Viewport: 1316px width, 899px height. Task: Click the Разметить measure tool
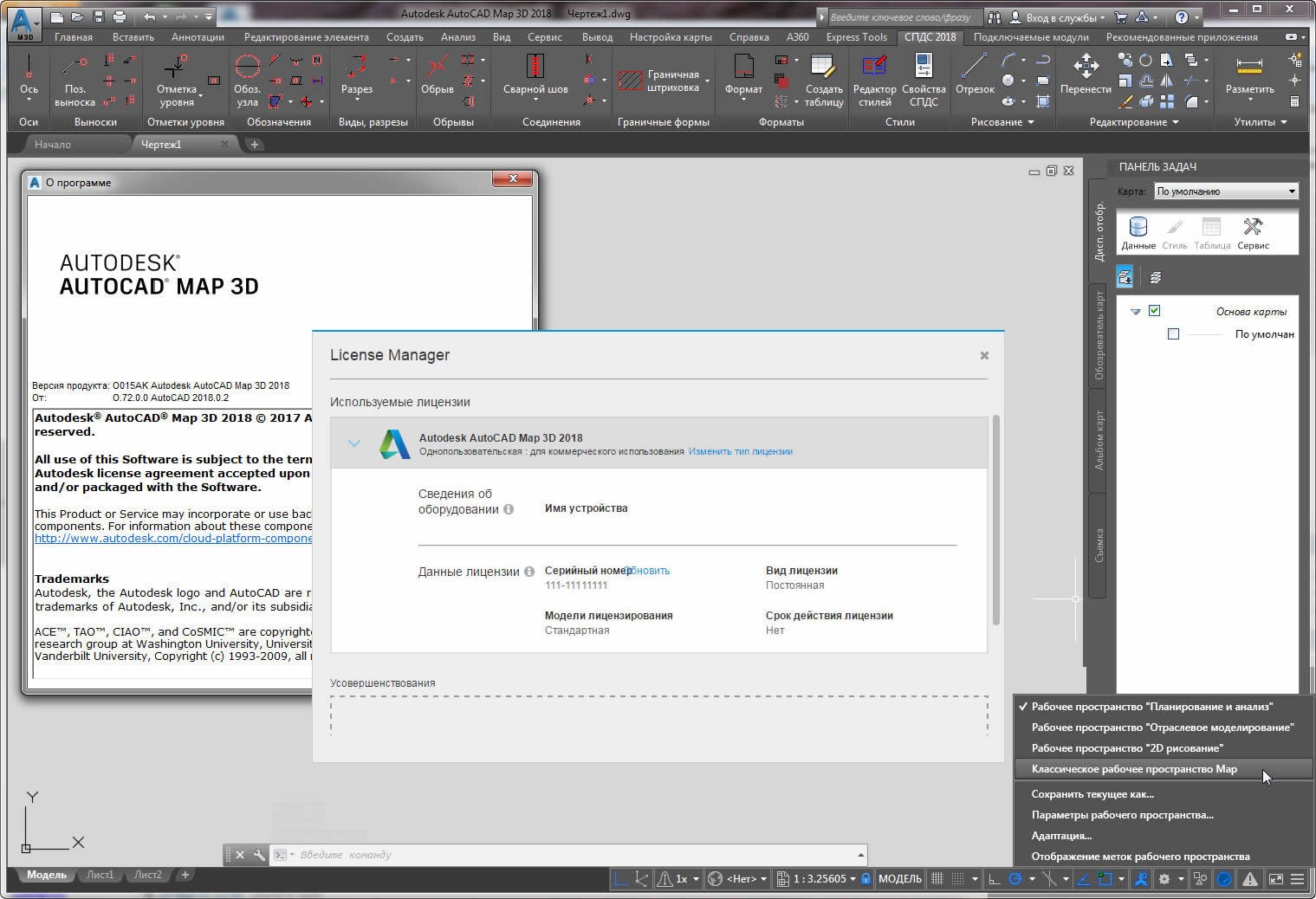(1249, 78)
